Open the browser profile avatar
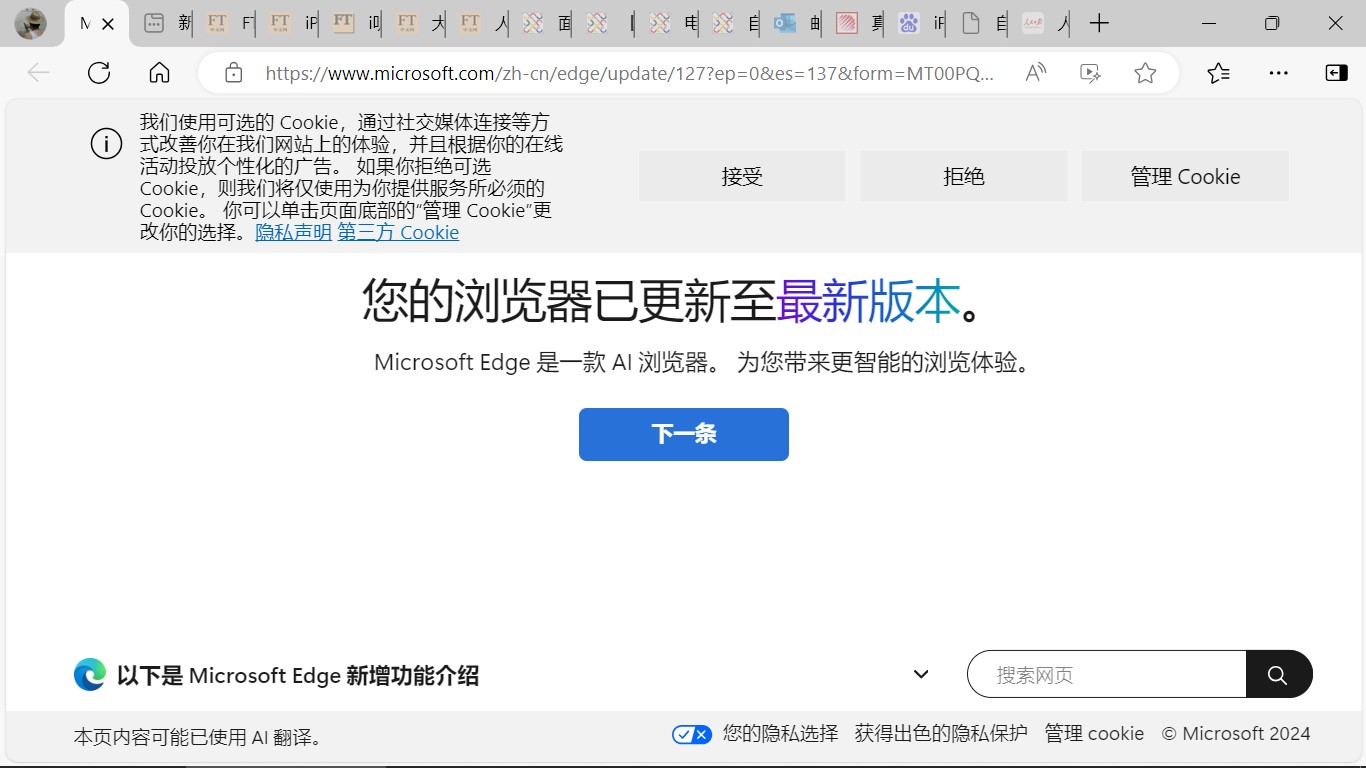The height and width of the screenshot is (768, 1366). click(31, 24)
